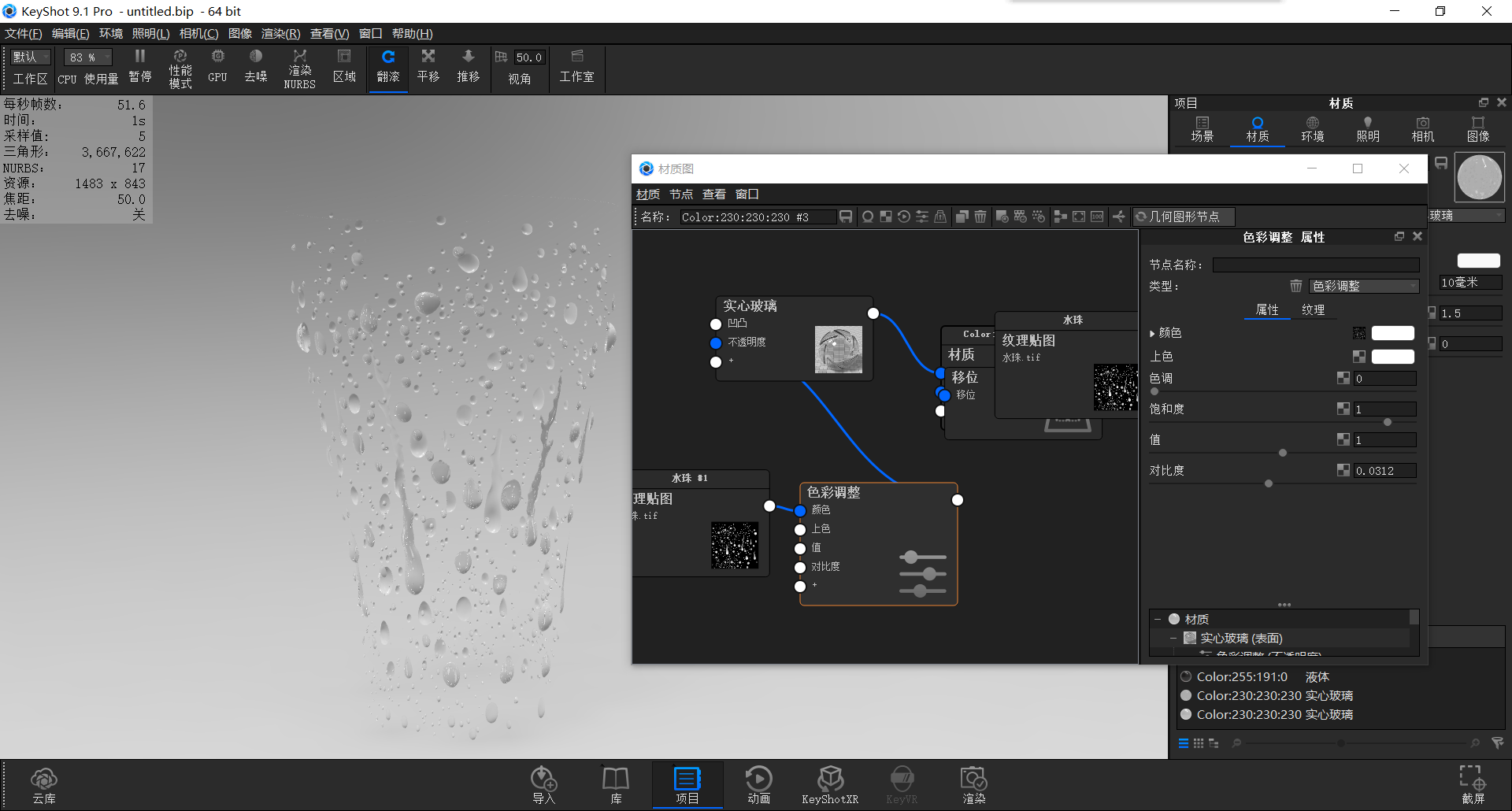
Task: Activate the 平移 (Pan) camera tool
Action: pos(428,67)
